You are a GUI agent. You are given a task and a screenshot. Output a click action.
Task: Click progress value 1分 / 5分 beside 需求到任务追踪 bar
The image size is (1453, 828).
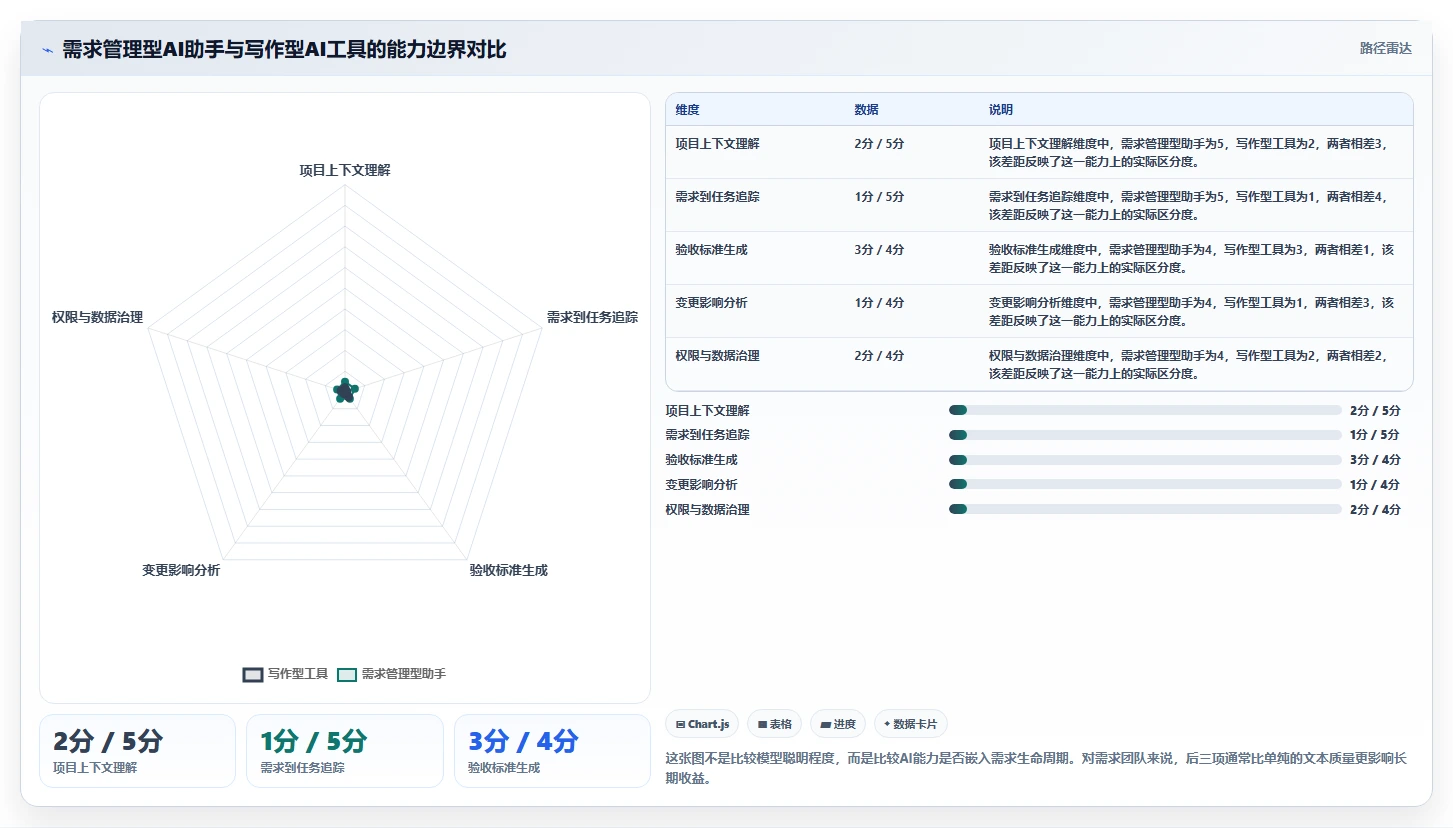1375,435
